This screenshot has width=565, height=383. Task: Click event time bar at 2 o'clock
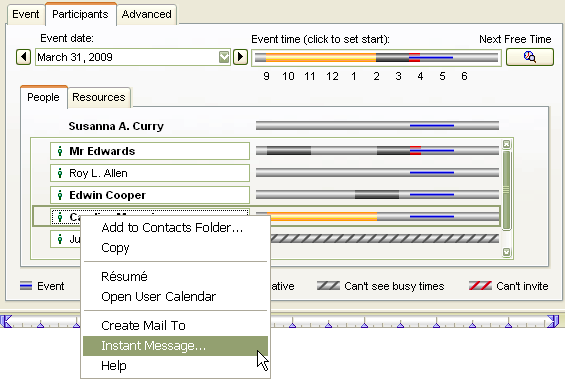pyautogui.click(x=376, y=57)
